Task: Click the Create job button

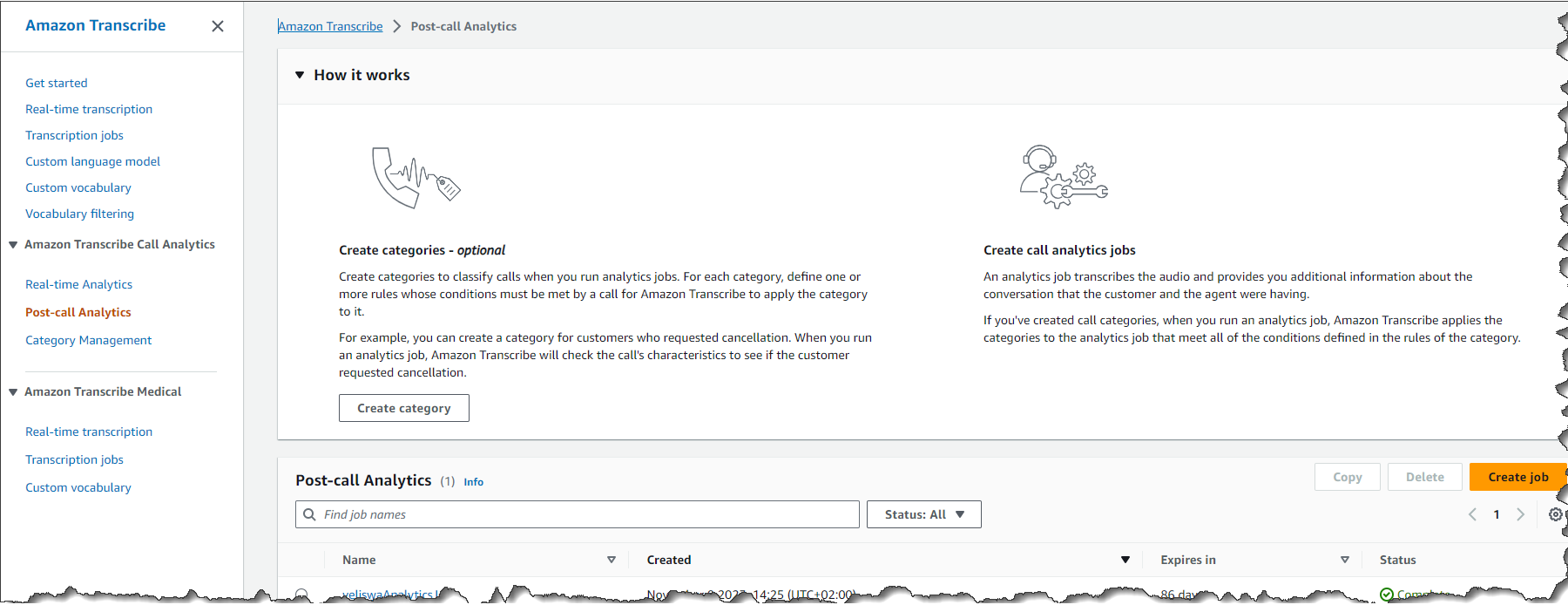Action: click(1518, 477)
